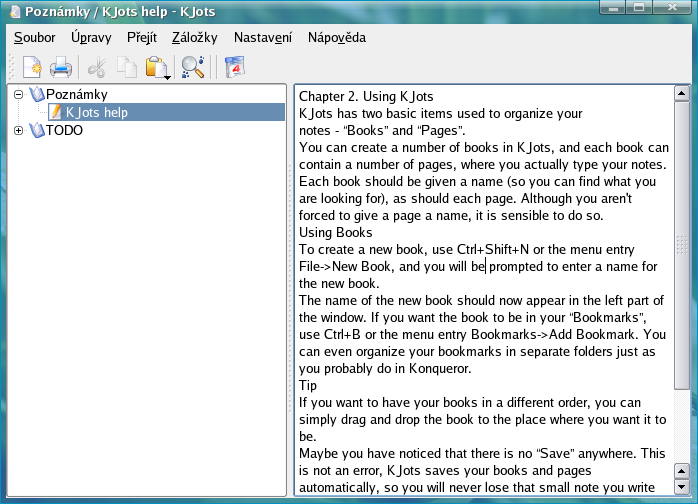Open the Přejít menu
The image size is (698, 504).
pos(142,37)
